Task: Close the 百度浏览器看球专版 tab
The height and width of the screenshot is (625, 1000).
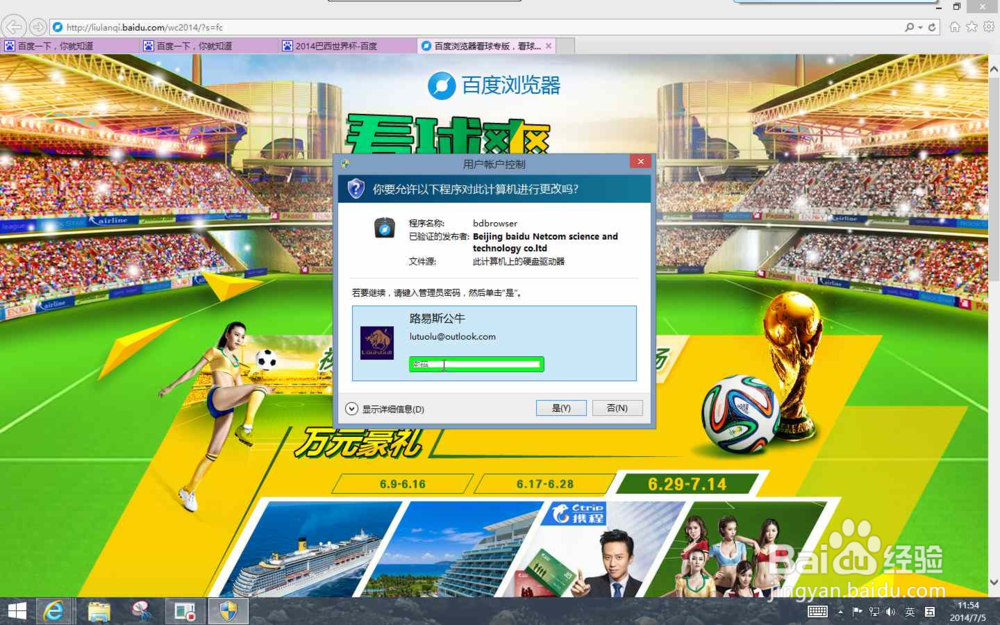Action: click(x=548, y=46)
